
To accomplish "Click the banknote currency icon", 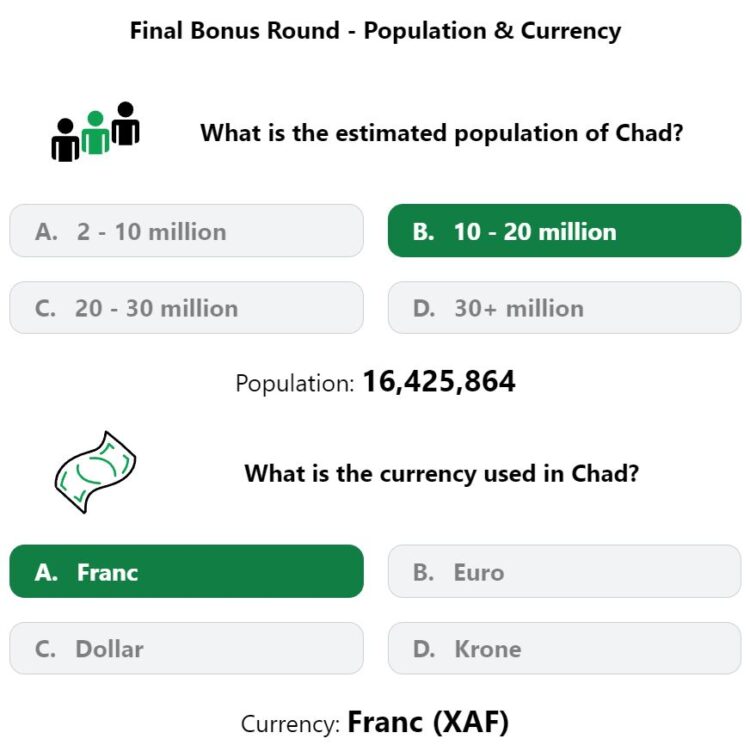I will (x=95, y=472).
